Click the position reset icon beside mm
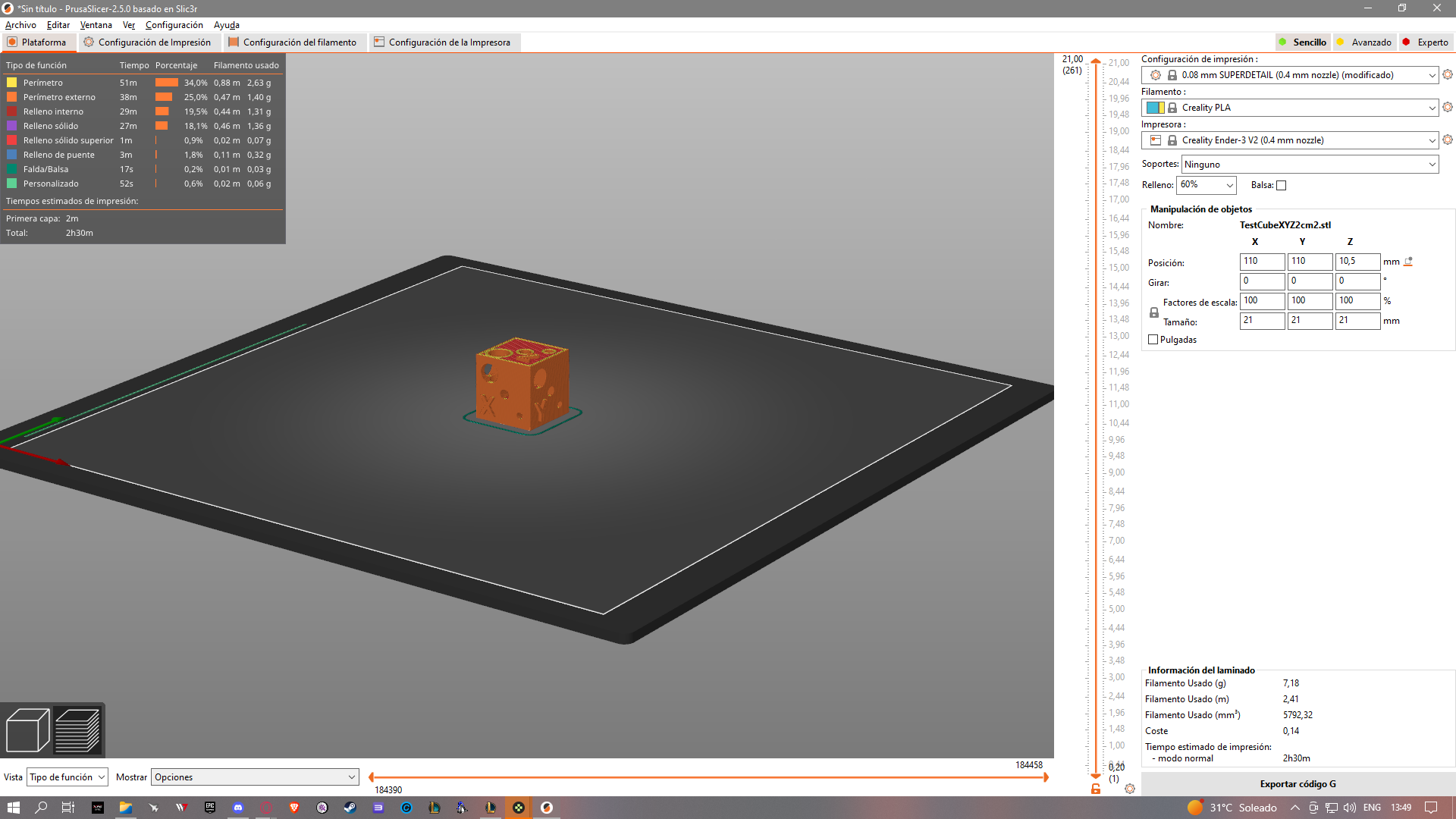The image size is (1456, 819). click(1408, 262)
